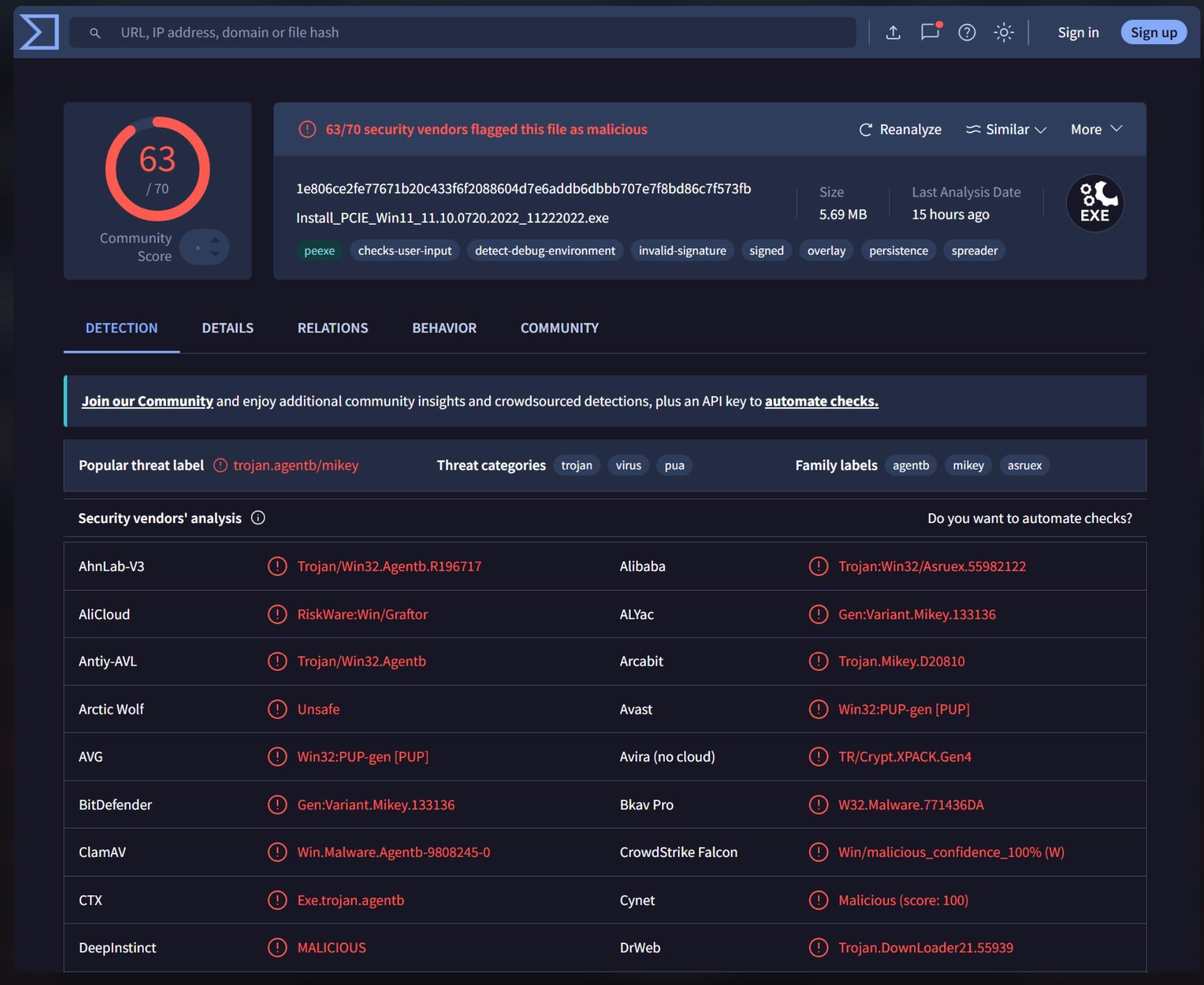The height and width of the screenshot is (985, 1204).
Task: Click the alert icon for Bkav Pro detection
Action: pyautogui.click(x=819, y=805)
